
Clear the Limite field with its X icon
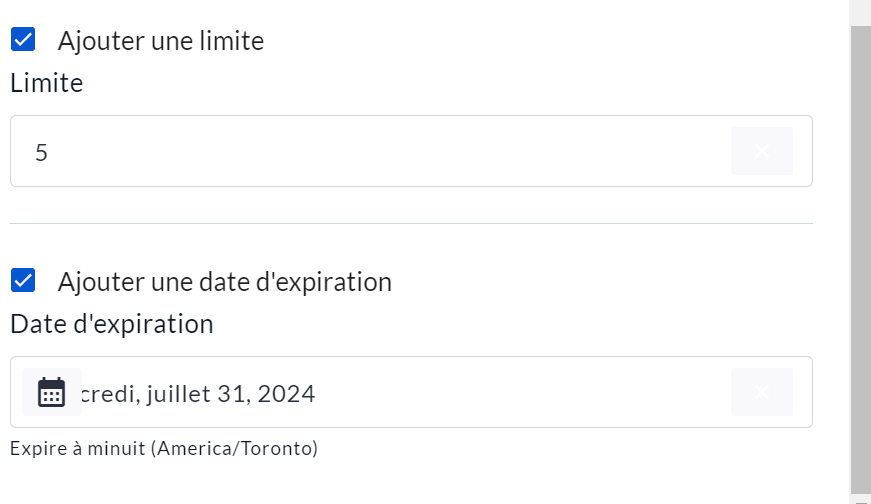pyautogui.click(x=761, y=151)
